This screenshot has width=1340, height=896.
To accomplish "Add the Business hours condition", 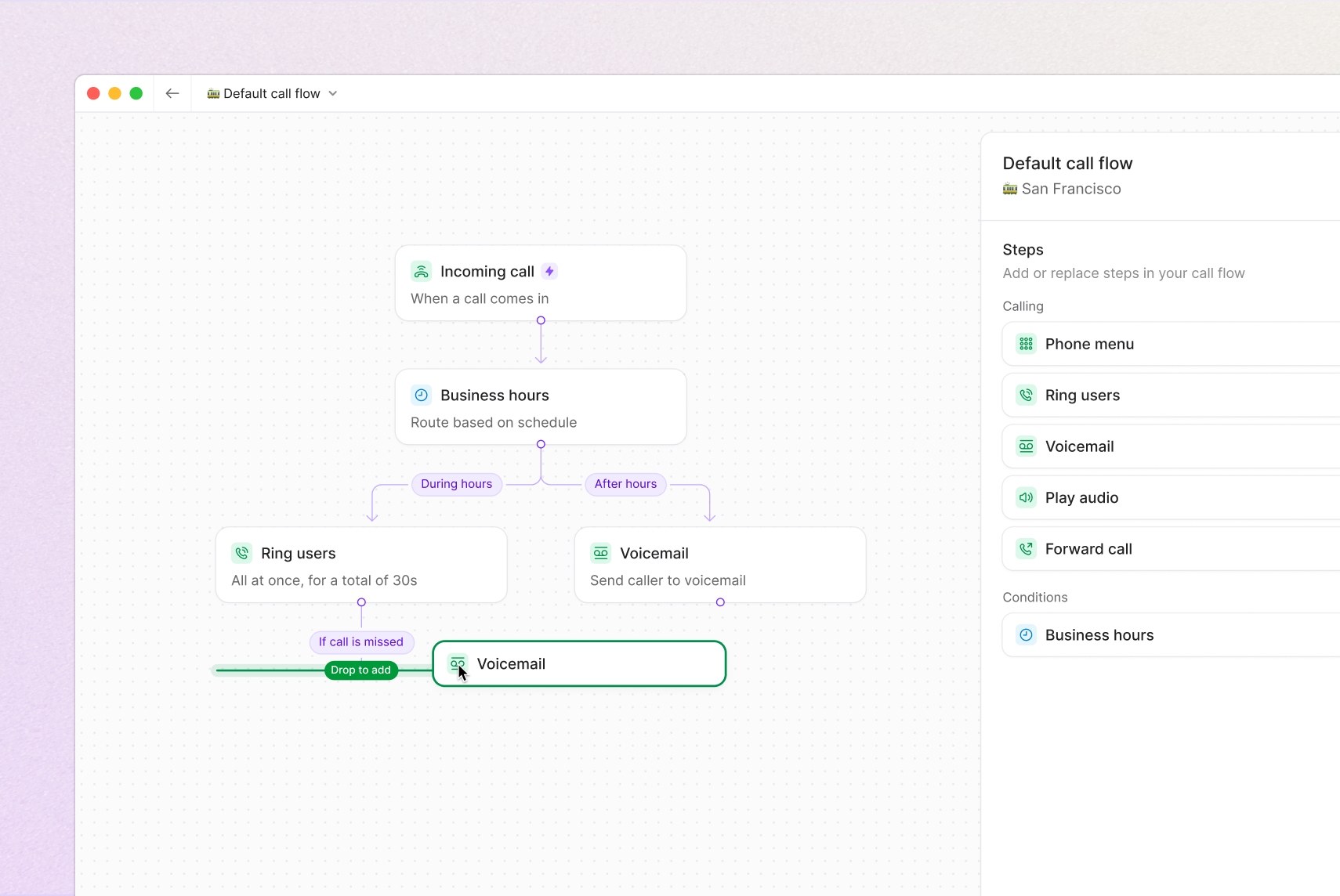I will click(1171, 635).
